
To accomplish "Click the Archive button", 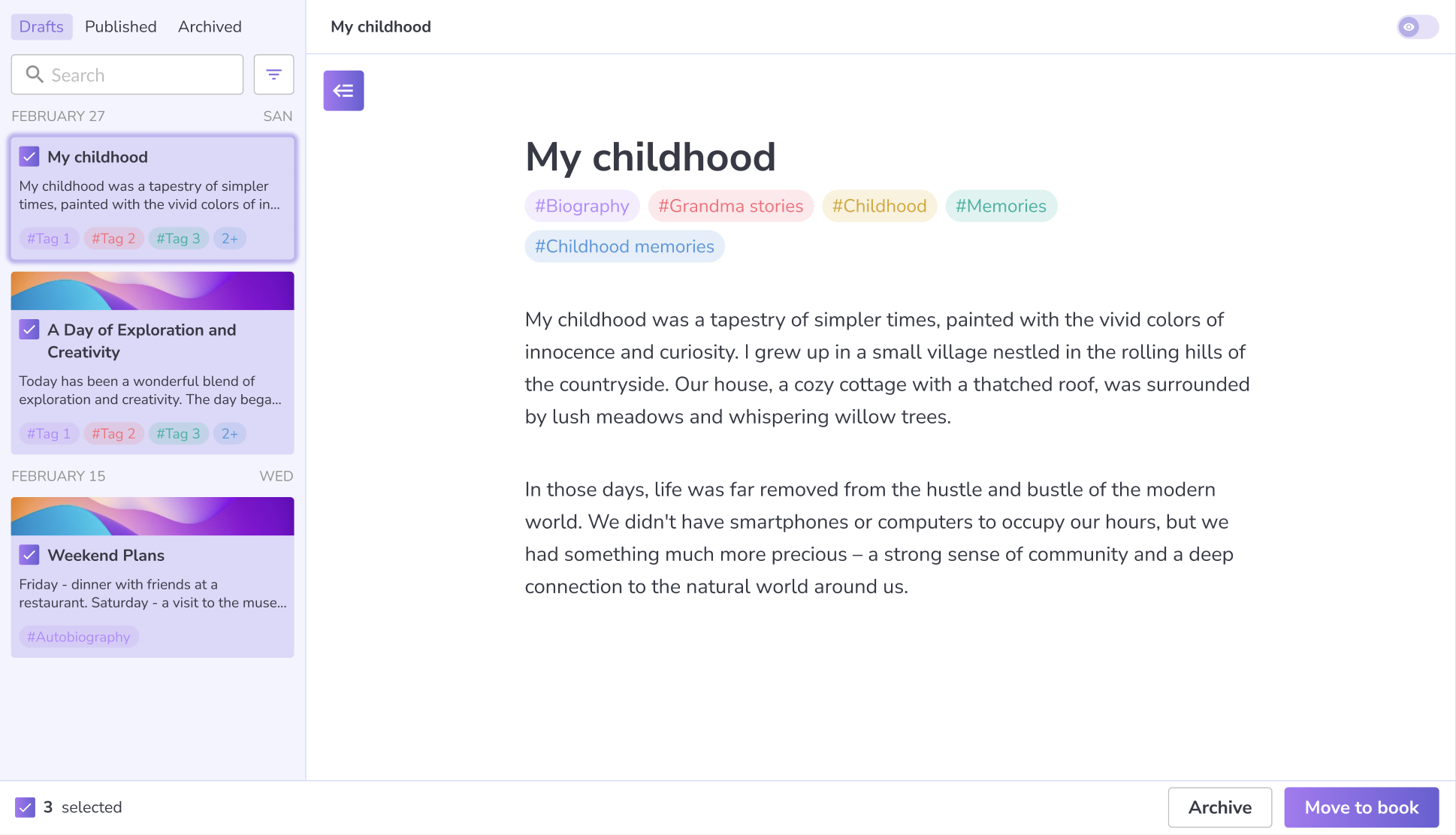I will click(x=1219, y=807).
